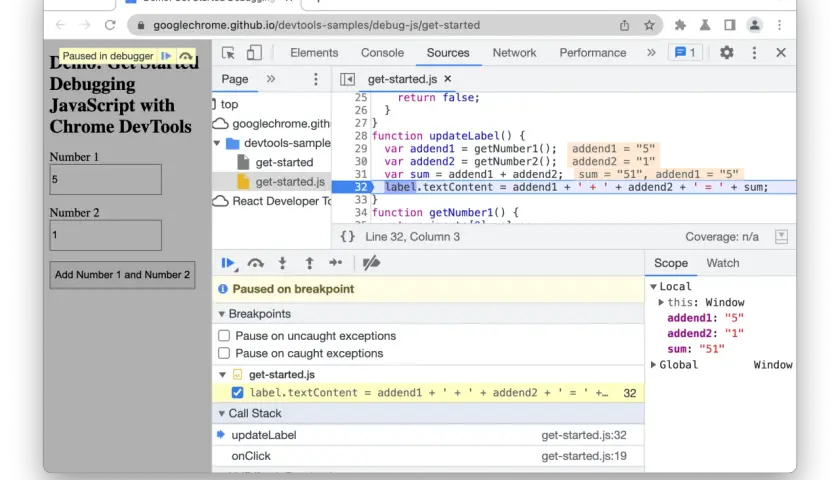This screenshot has height=480, width=840.
Task: Pretty print the source with braces icon
Action: pyautogui.click(x=348, y=237)
